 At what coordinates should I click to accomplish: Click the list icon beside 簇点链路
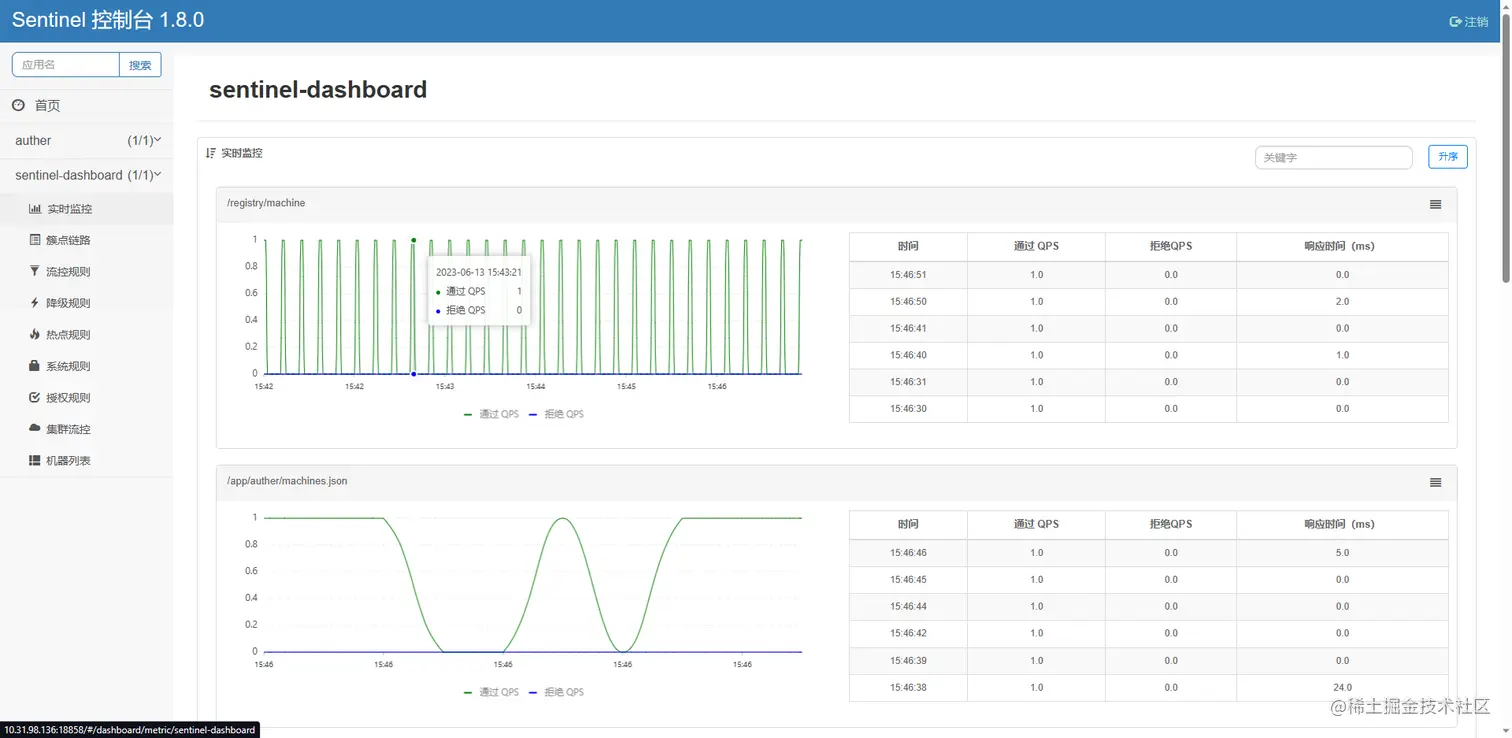click(x=36, y=240)
